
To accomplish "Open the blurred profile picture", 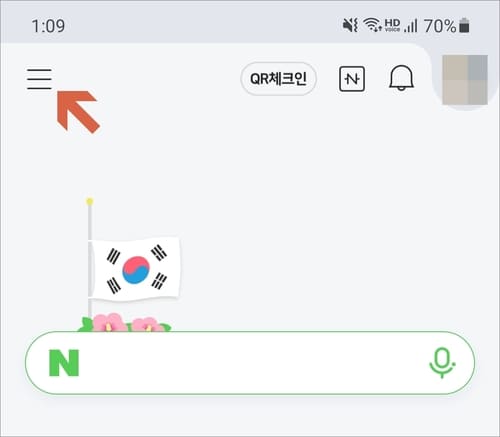I will click(465, 80).
